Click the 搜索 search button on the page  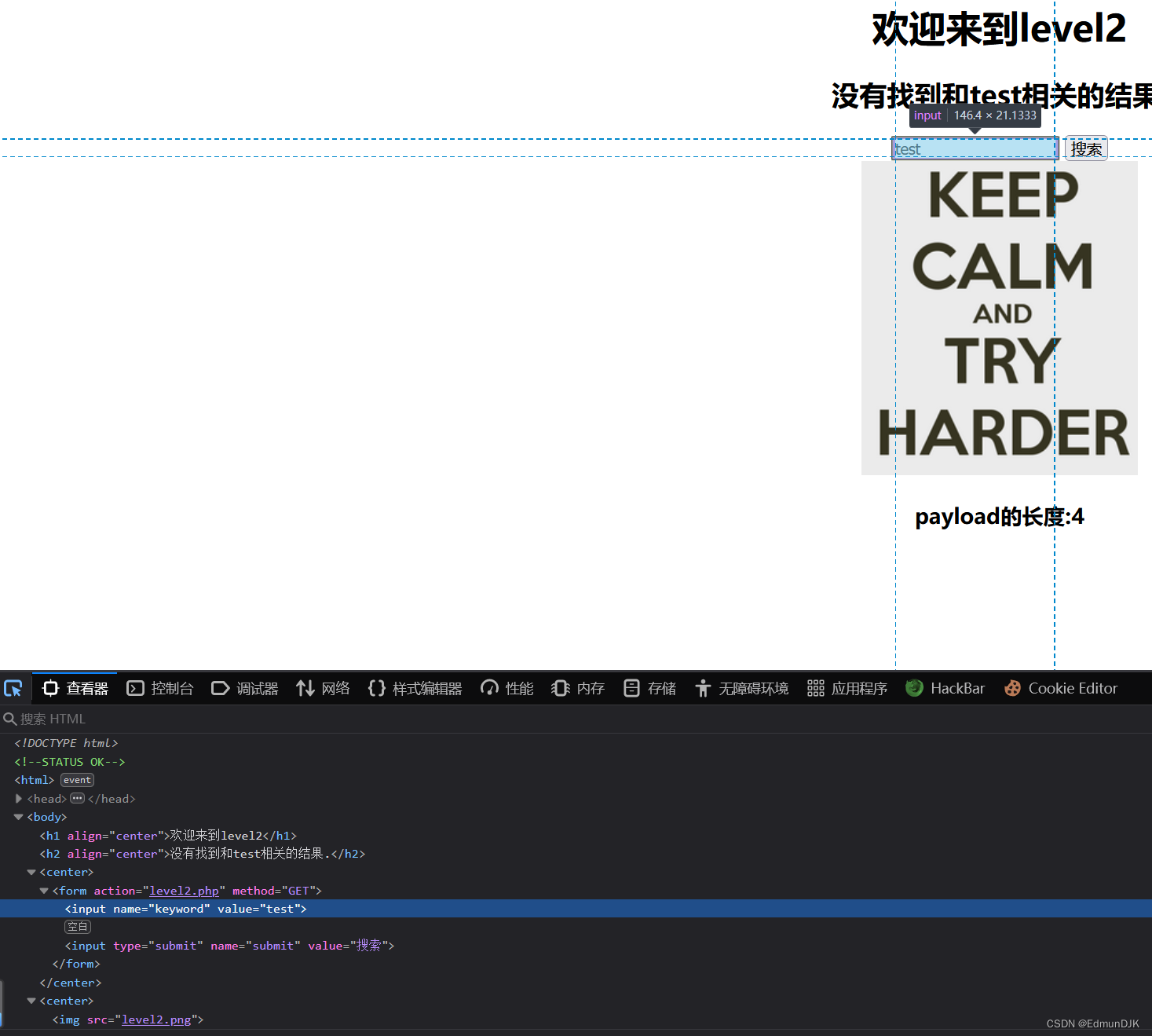point(1086,148)
